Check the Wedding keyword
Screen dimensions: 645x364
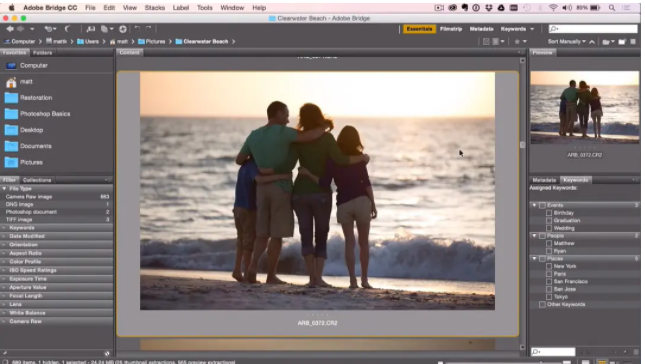pos(549,228)
